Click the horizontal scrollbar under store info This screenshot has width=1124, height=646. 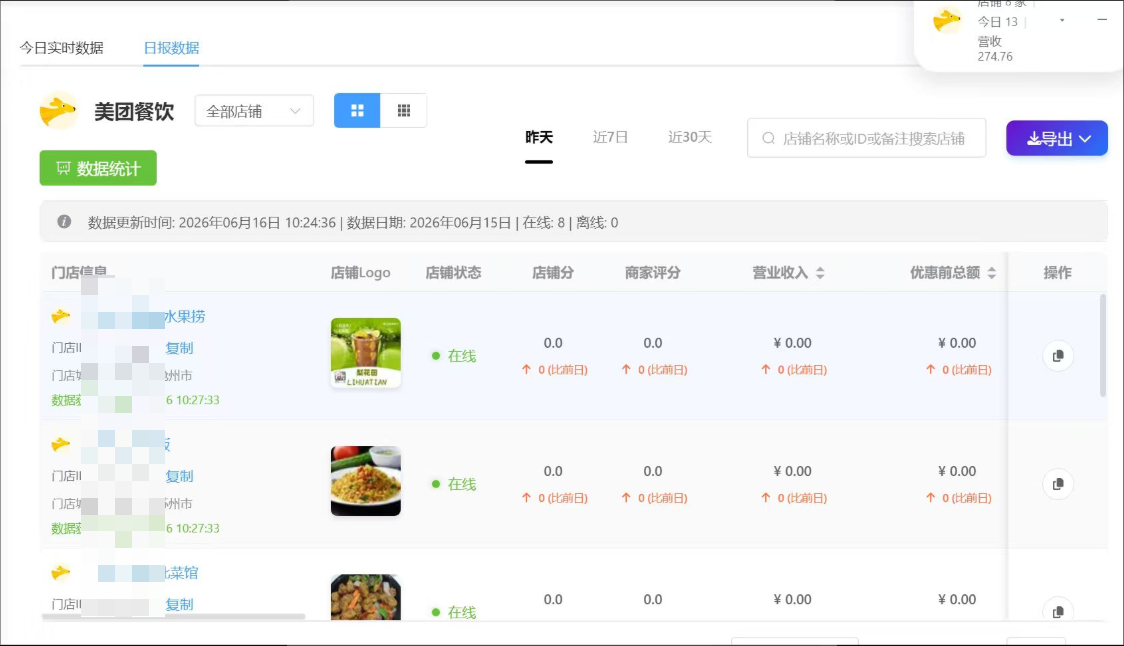(x=173, y=616)
